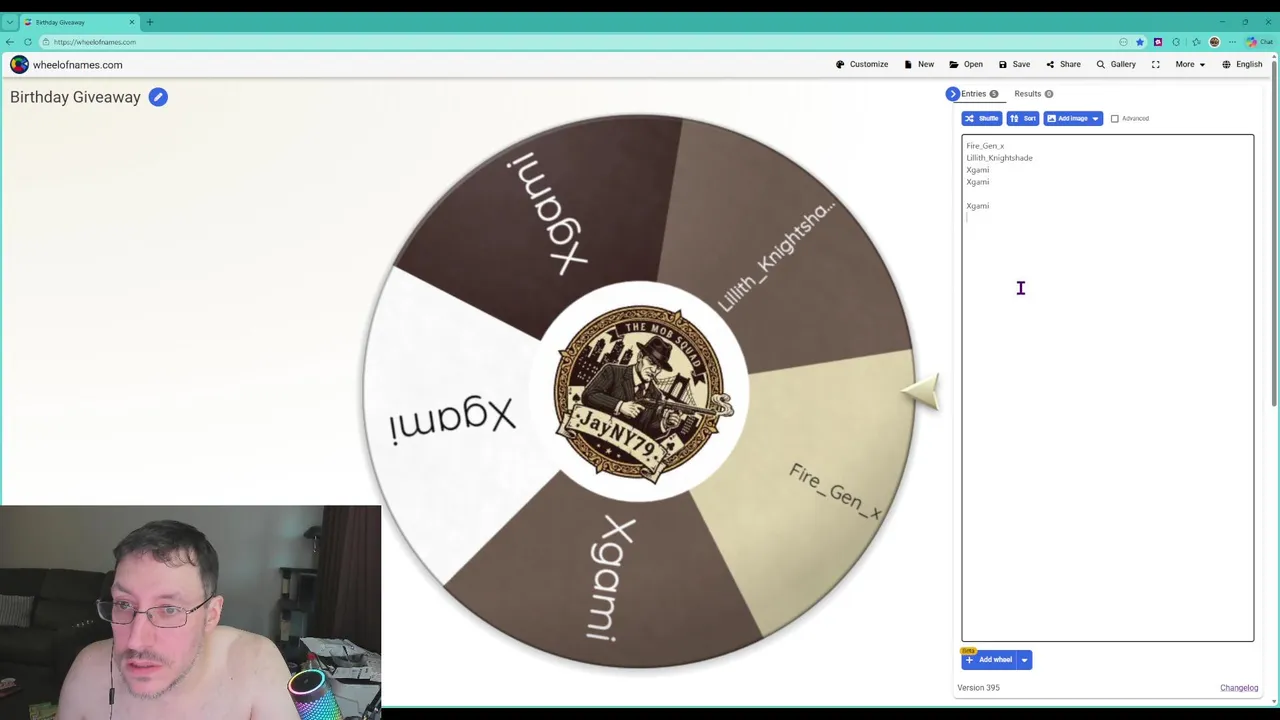Open the browser favorites list icon
This screenshot has height=720, width=1280.
[1196, 42]
